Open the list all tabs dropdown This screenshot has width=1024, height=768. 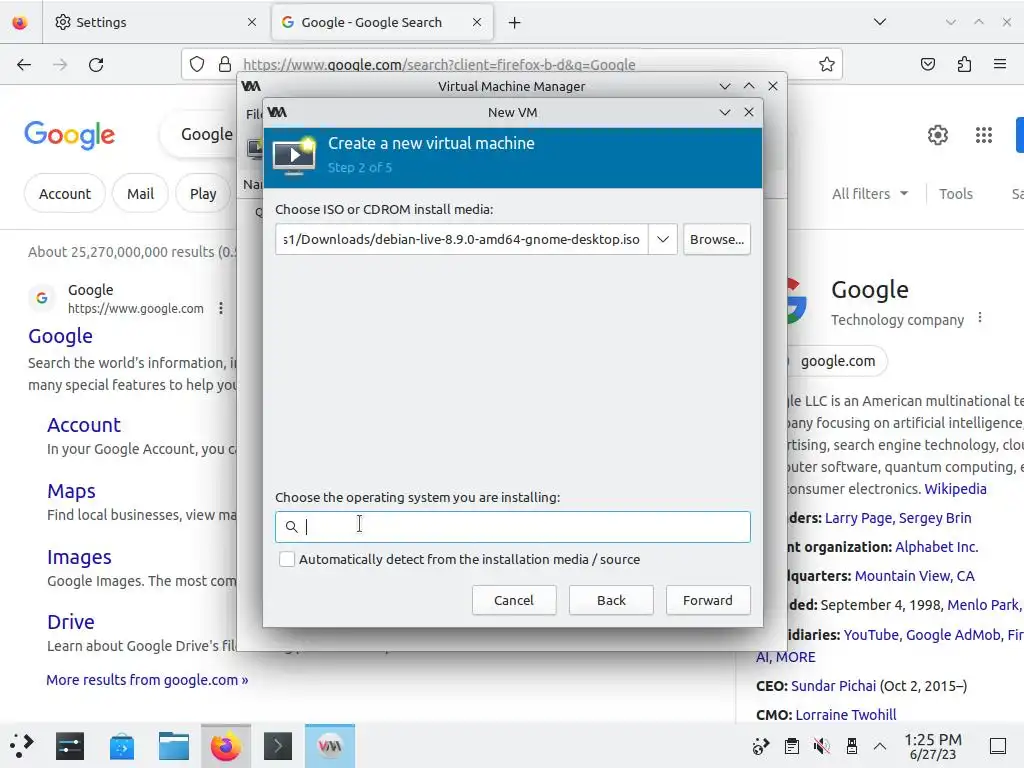coord(880,22)
